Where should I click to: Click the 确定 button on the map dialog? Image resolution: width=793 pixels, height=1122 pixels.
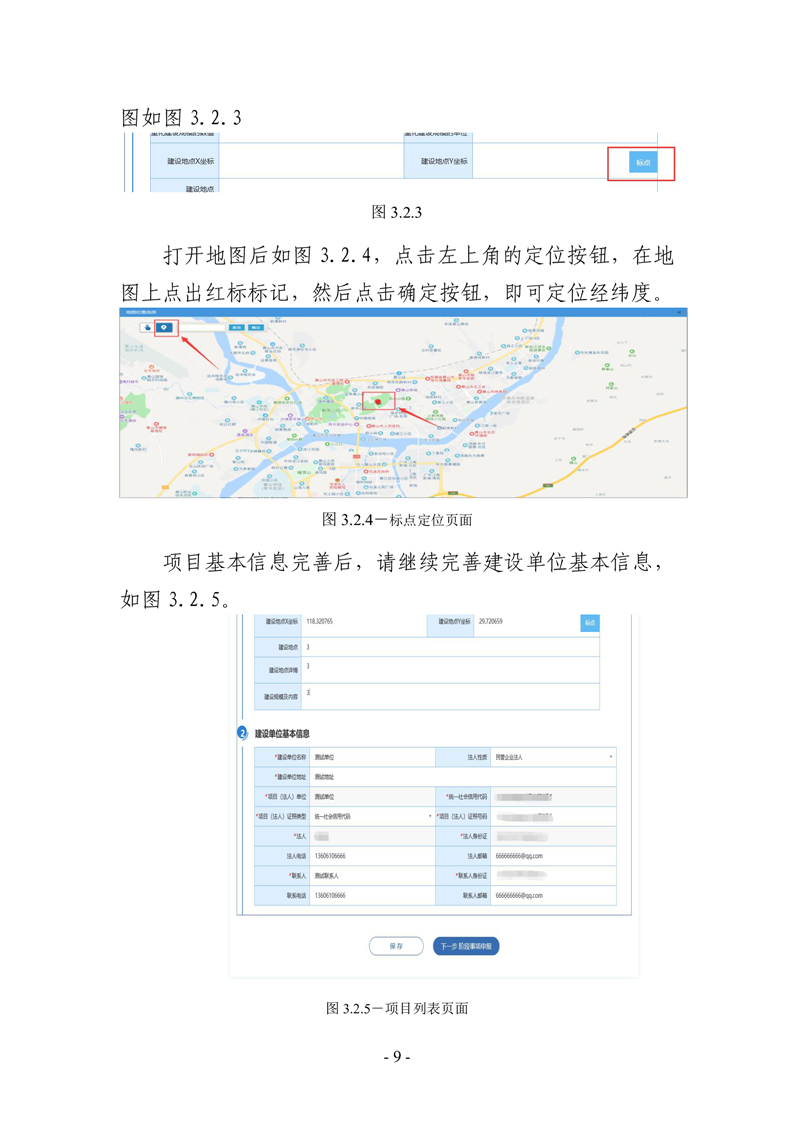point(256,327)
